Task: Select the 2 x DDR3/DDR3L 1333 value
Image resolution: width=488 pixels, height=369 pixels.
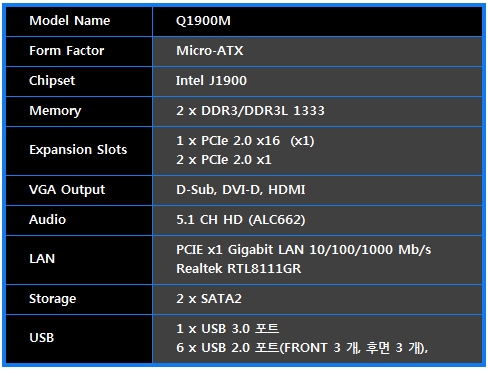Action: pos(250,111)
